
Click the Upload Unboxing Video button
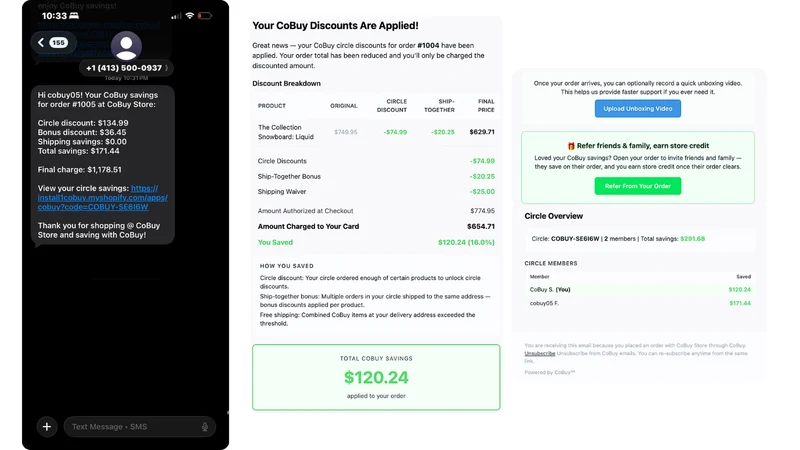click(x=637, y=109)
